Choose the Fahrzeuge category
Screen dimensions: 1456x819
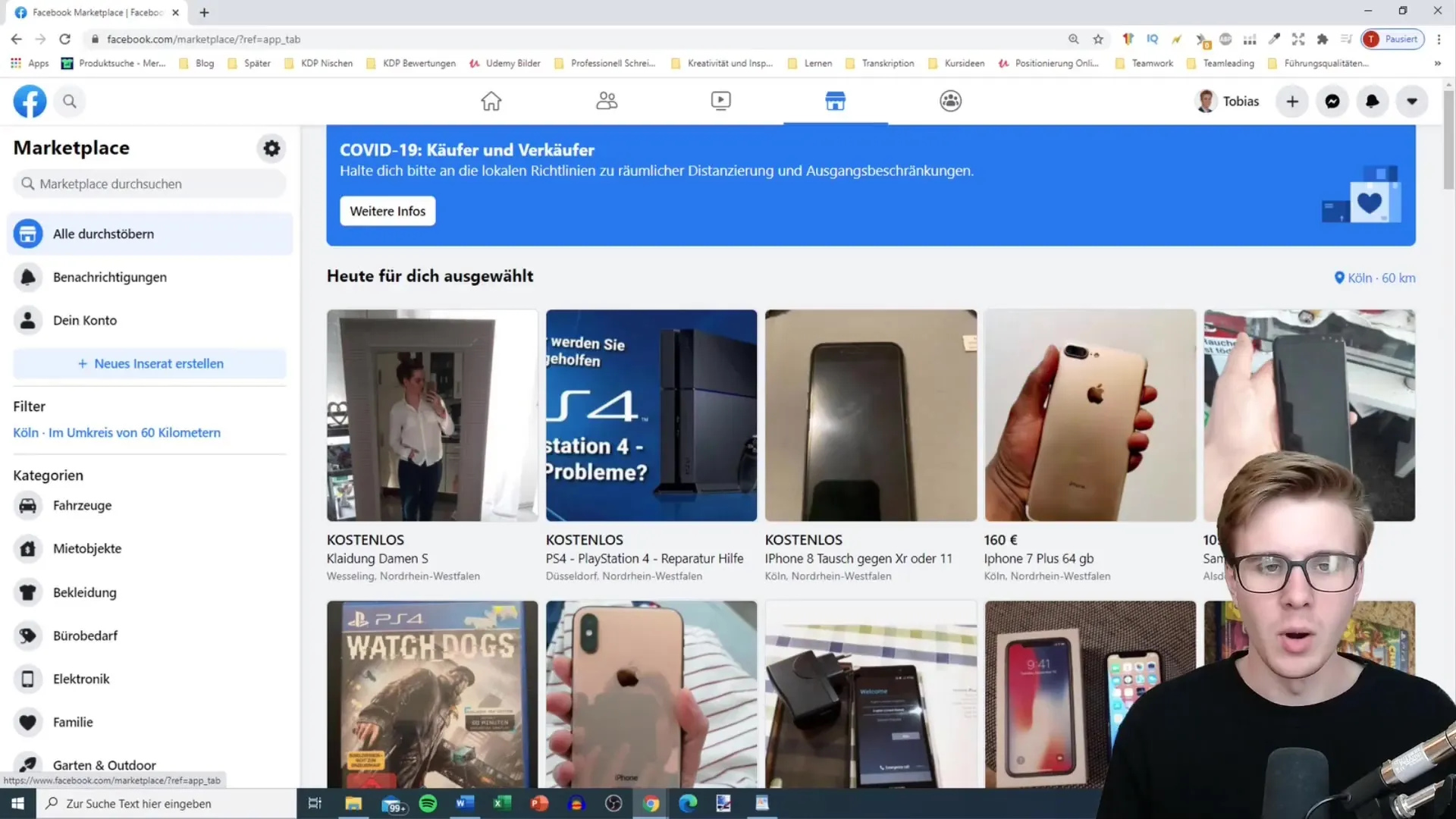[x=149, y=505]
